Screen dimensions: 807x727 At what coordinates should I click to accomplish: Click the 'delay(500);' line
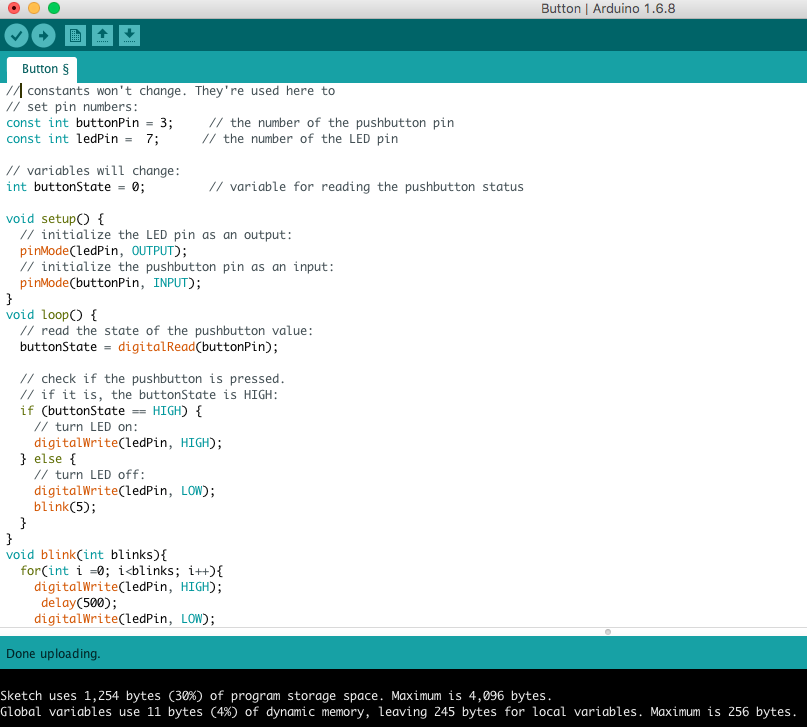(x=79, y=602)
